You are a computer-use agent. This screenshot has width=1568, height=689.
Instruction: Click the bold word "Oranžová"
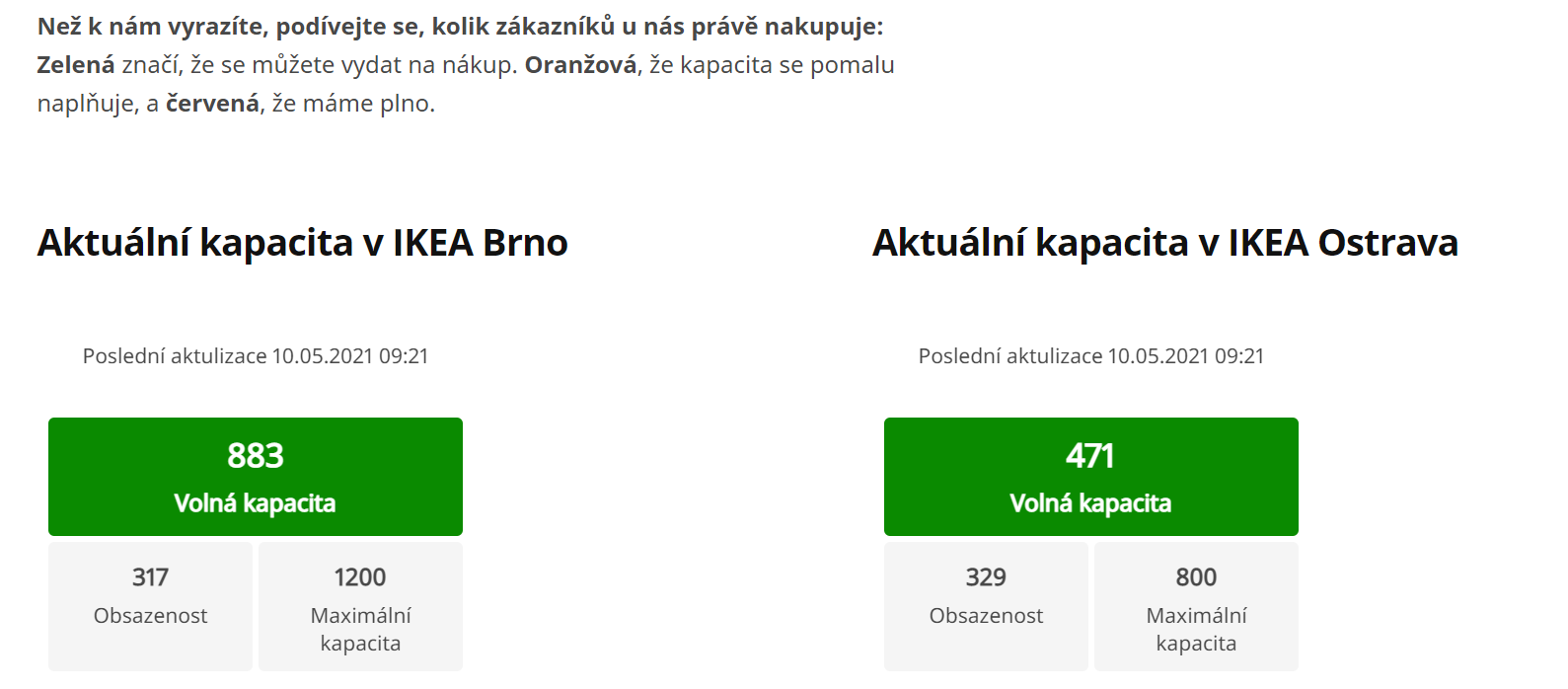pyautogui.click(x=580, y=65)
